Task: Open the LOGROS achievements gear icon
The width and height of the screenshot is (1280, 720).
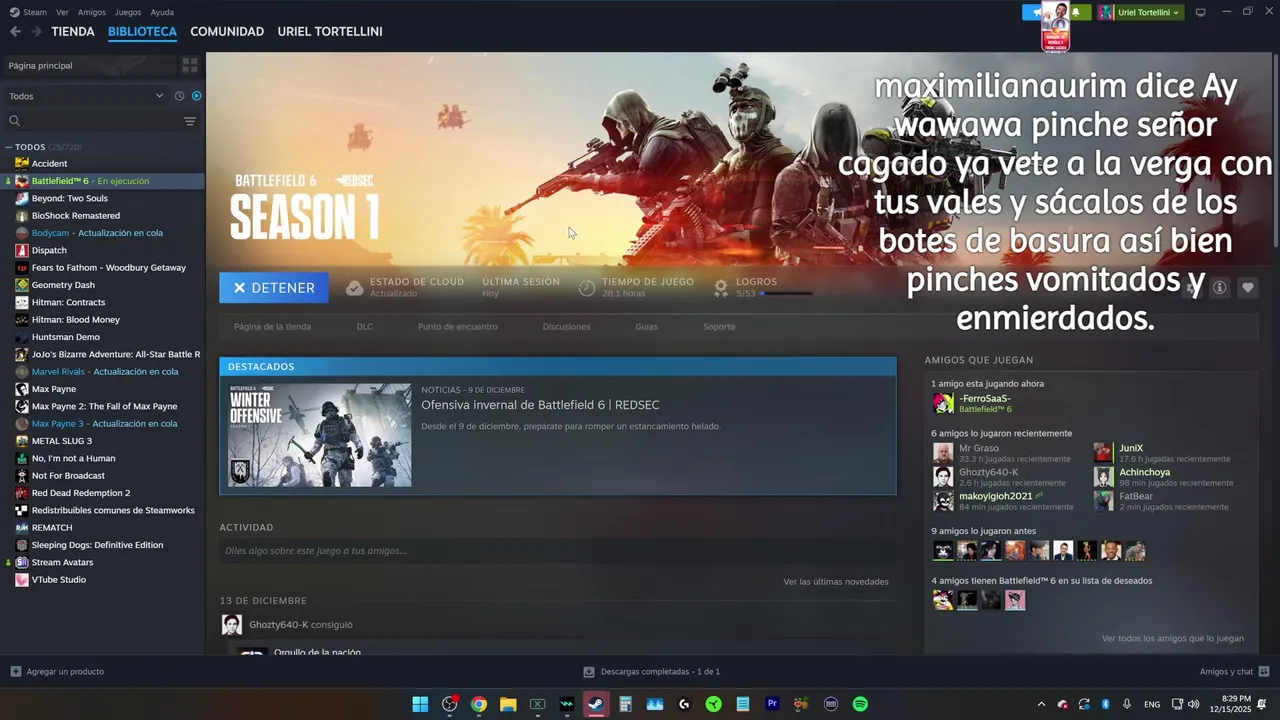Action: [720, 288]
